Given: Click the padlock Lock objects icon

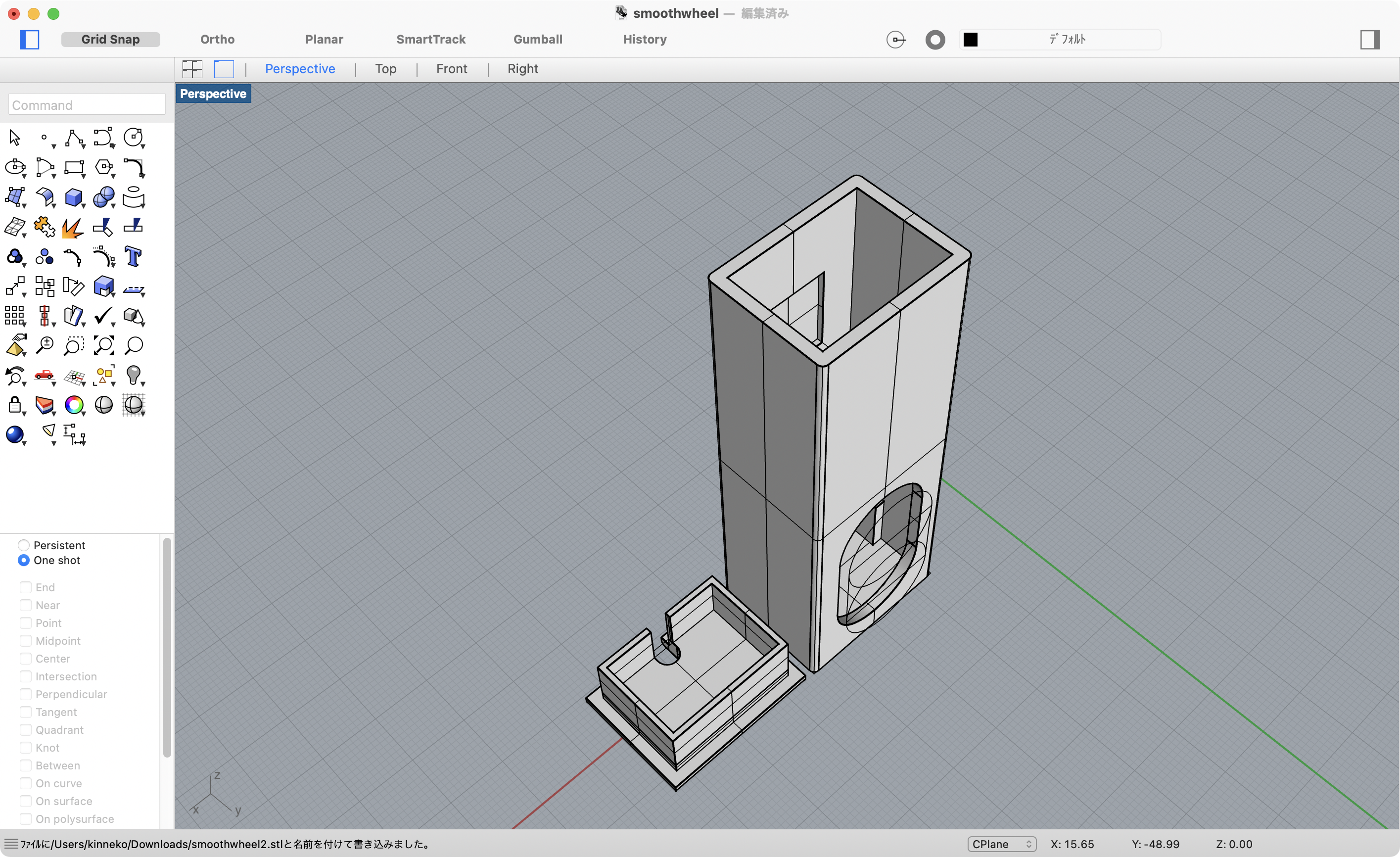Looking at the screenshot, I should 15,405.
